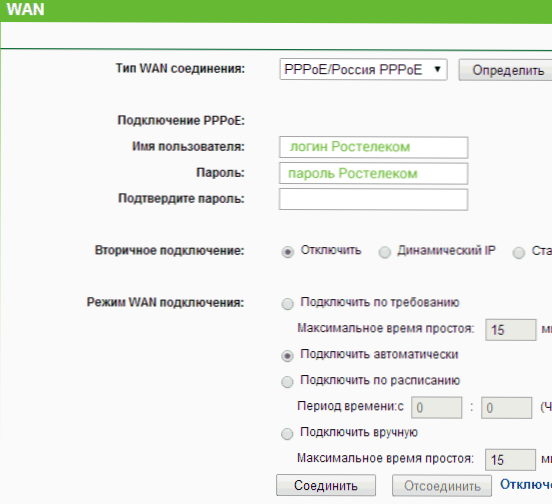Click the time period hours field

437,408
